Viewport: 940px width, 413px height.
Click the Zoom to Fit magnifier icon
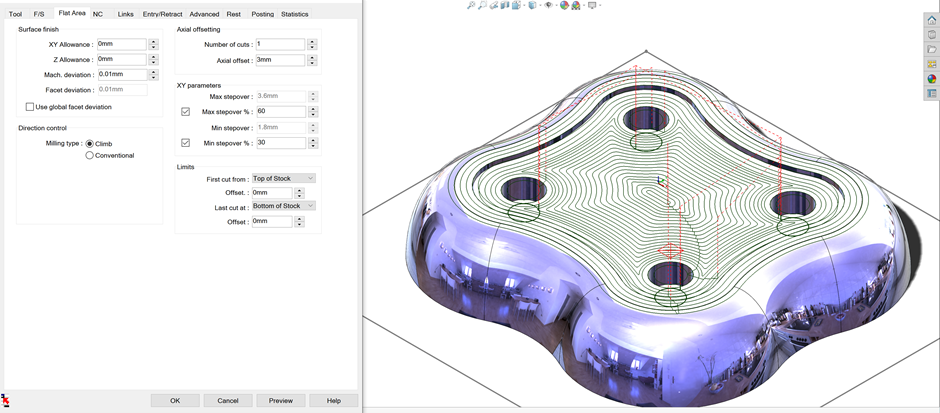[471, 5]
